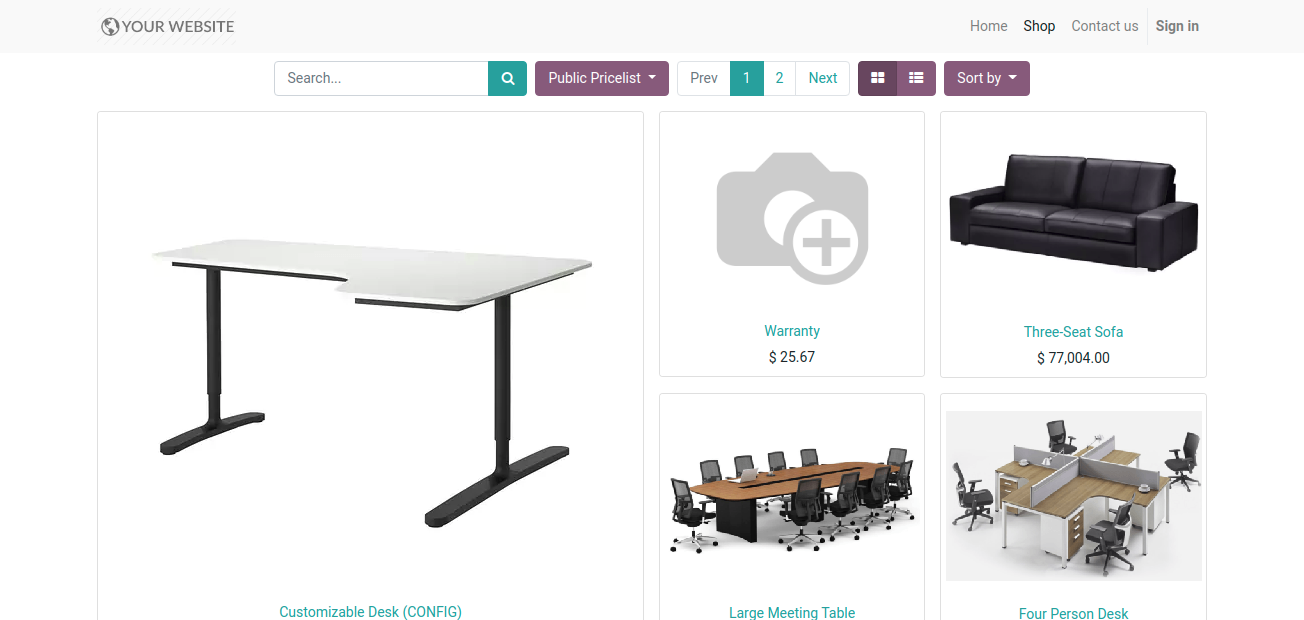Open the Shop menu item
The image size is (1304, 620).
coord(1039,26)
